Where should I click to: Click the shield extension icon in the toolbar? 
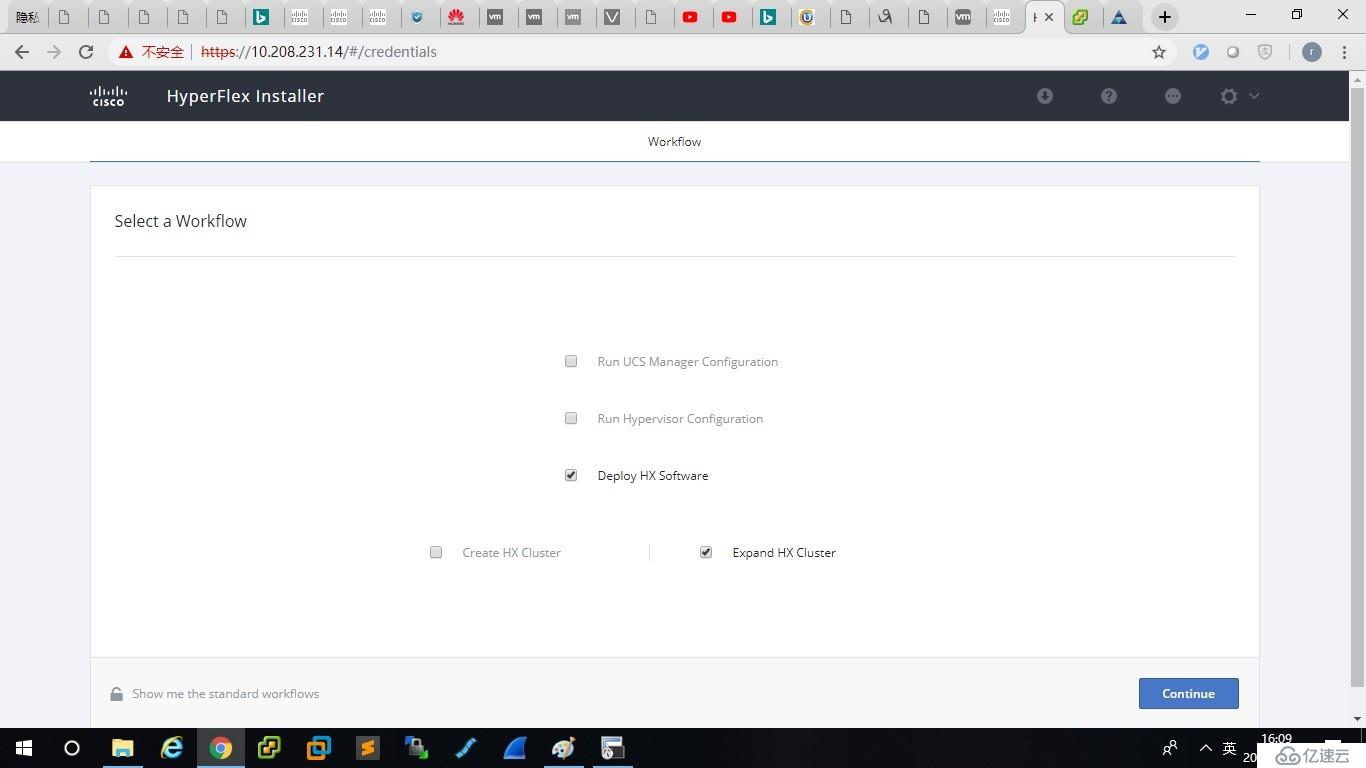(x=1265, y=52)
